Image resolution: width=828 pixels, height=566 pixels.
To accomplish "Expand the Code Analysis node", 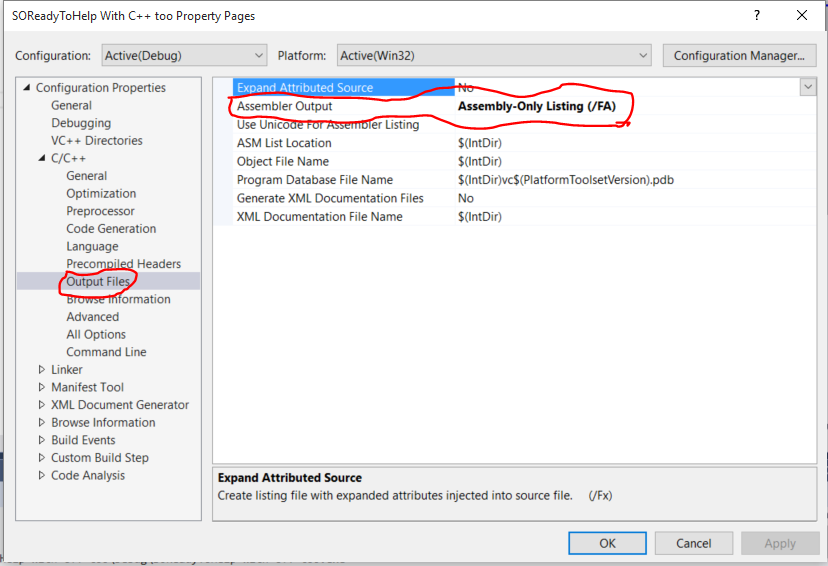I will click(42, 475).
